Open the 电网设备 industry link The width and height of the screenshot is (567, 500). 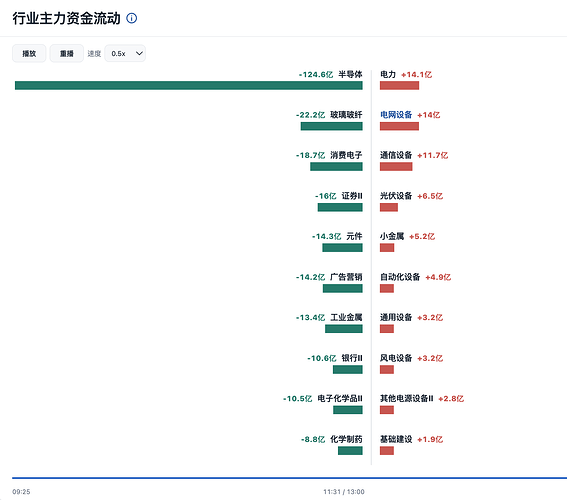(396, 115)
